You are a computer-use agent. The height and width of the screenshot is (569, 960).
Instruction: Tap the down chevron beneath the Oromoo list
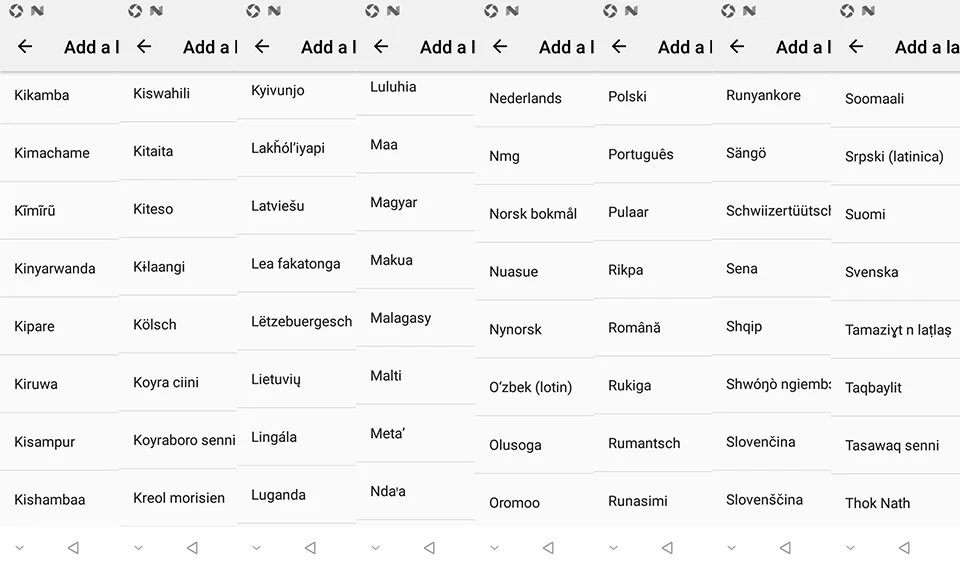[x=495, y=548]
